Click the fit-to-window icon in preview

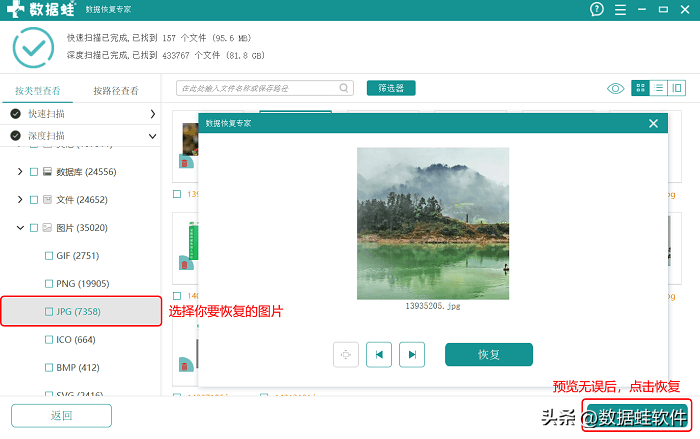[346, 355]
